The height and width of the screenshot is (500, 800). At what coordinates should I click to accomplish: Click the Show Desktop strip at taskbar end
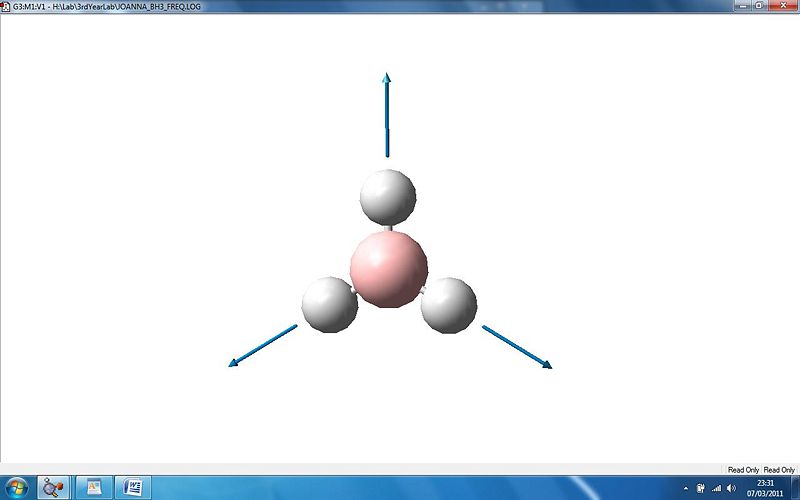(795, 488)
